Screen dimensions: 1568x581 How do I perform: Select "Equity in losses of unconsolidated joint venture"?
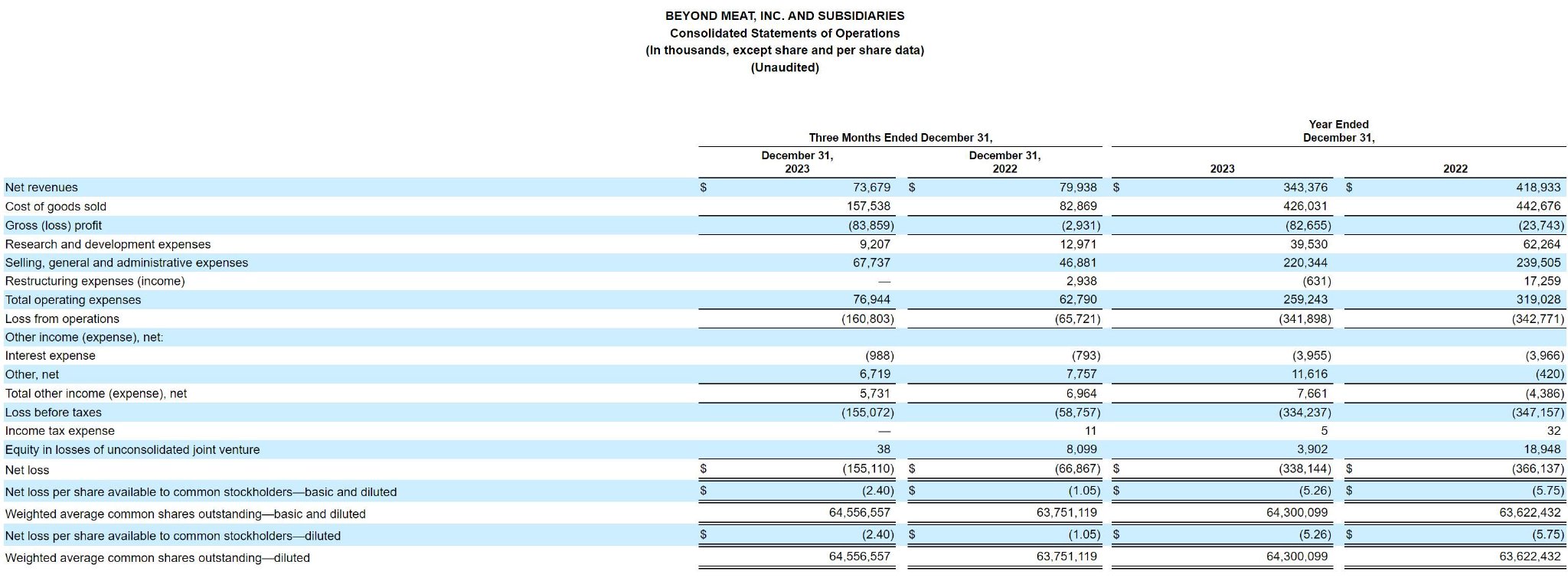click(132, 450)
